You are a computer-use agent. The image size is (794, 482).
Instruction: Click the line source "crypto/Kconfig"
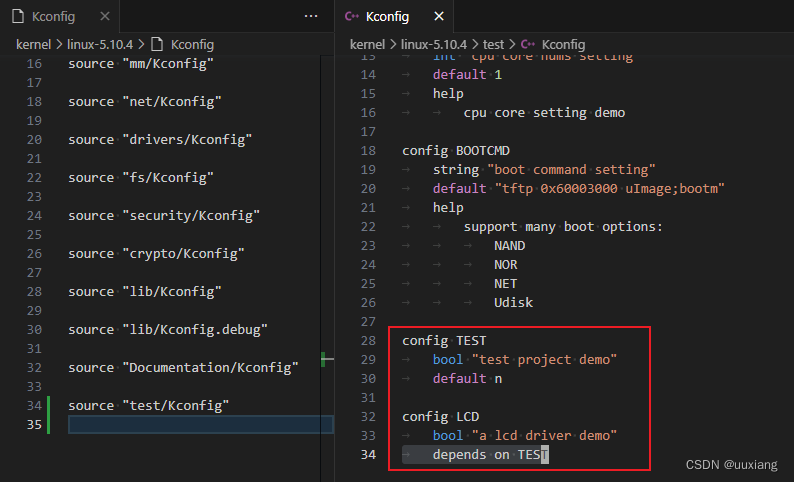(x=156, y=254)
